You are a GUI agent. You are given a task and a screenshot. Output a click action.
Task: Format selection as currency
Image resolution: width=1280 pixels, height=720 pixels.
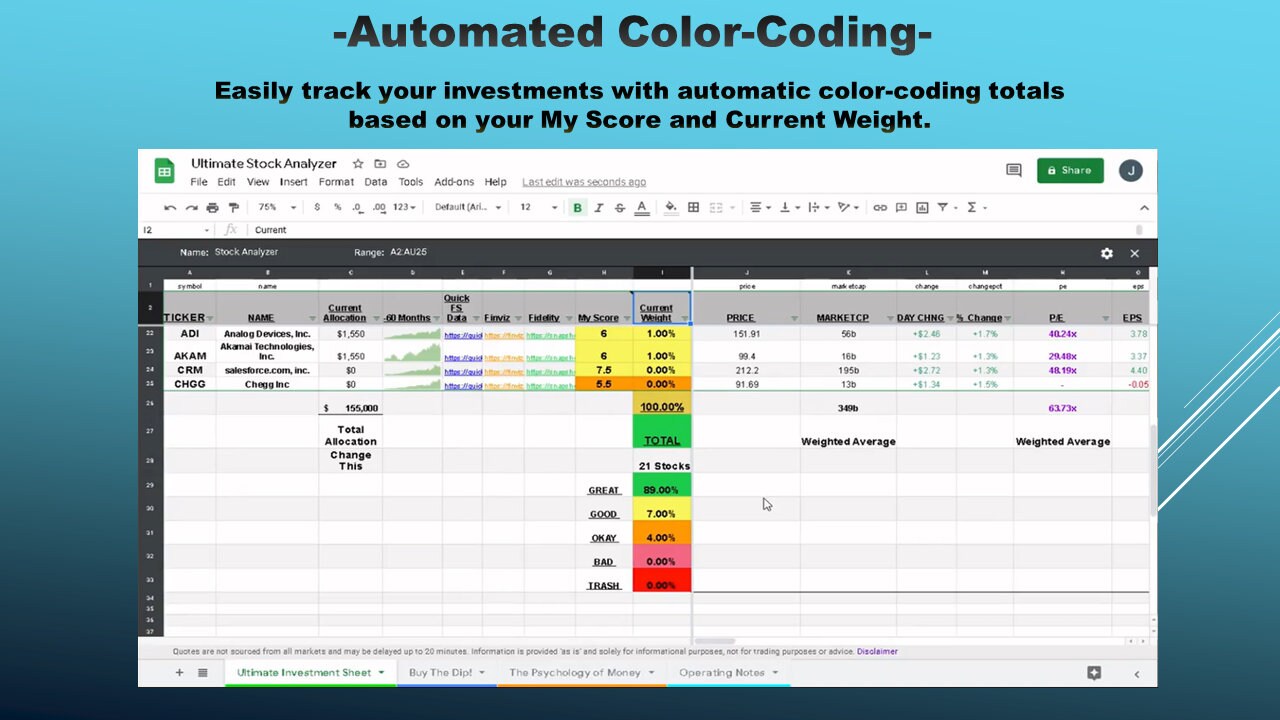pos(316,207)
